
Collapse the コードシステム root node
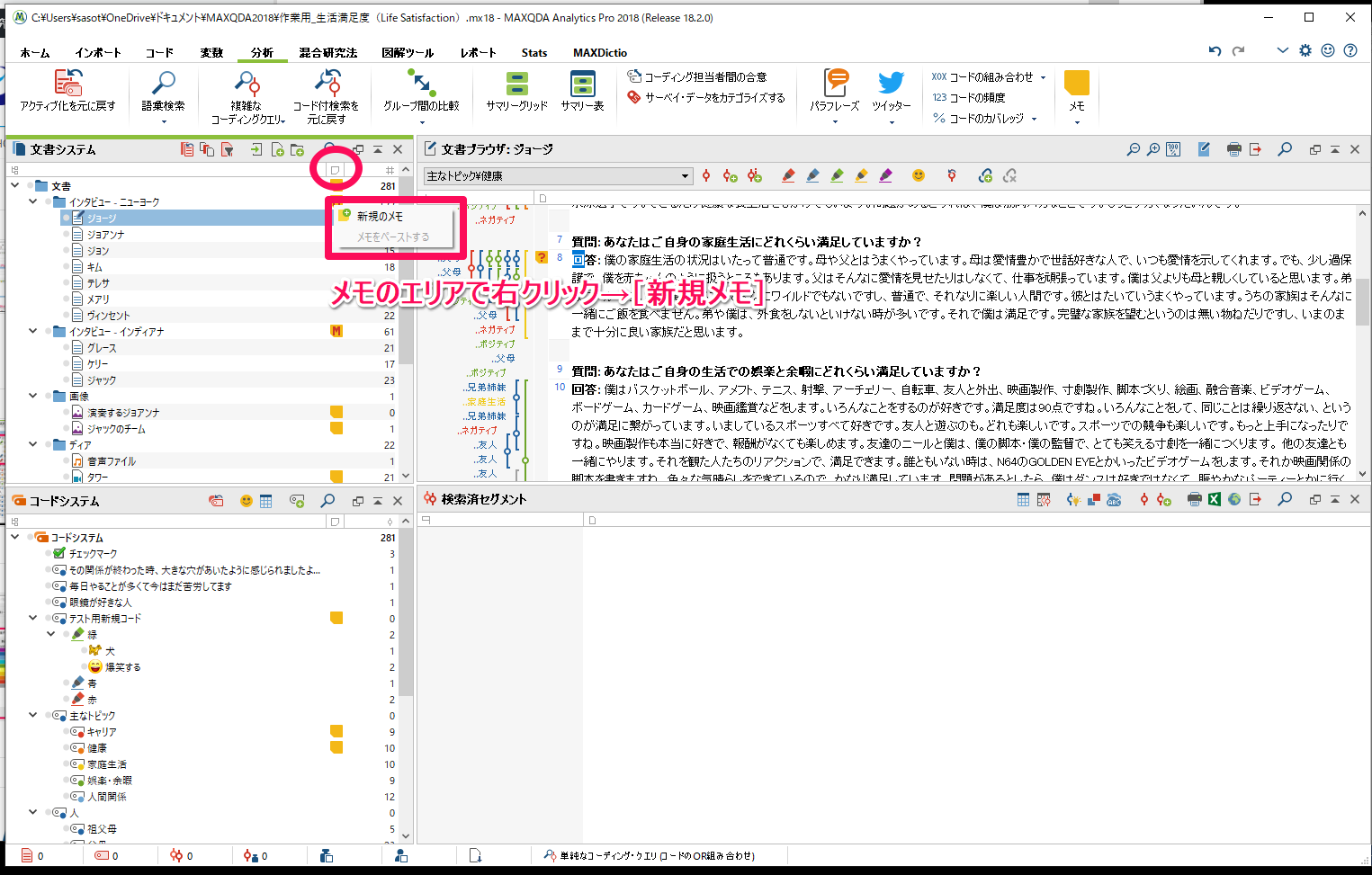(14, 537)
